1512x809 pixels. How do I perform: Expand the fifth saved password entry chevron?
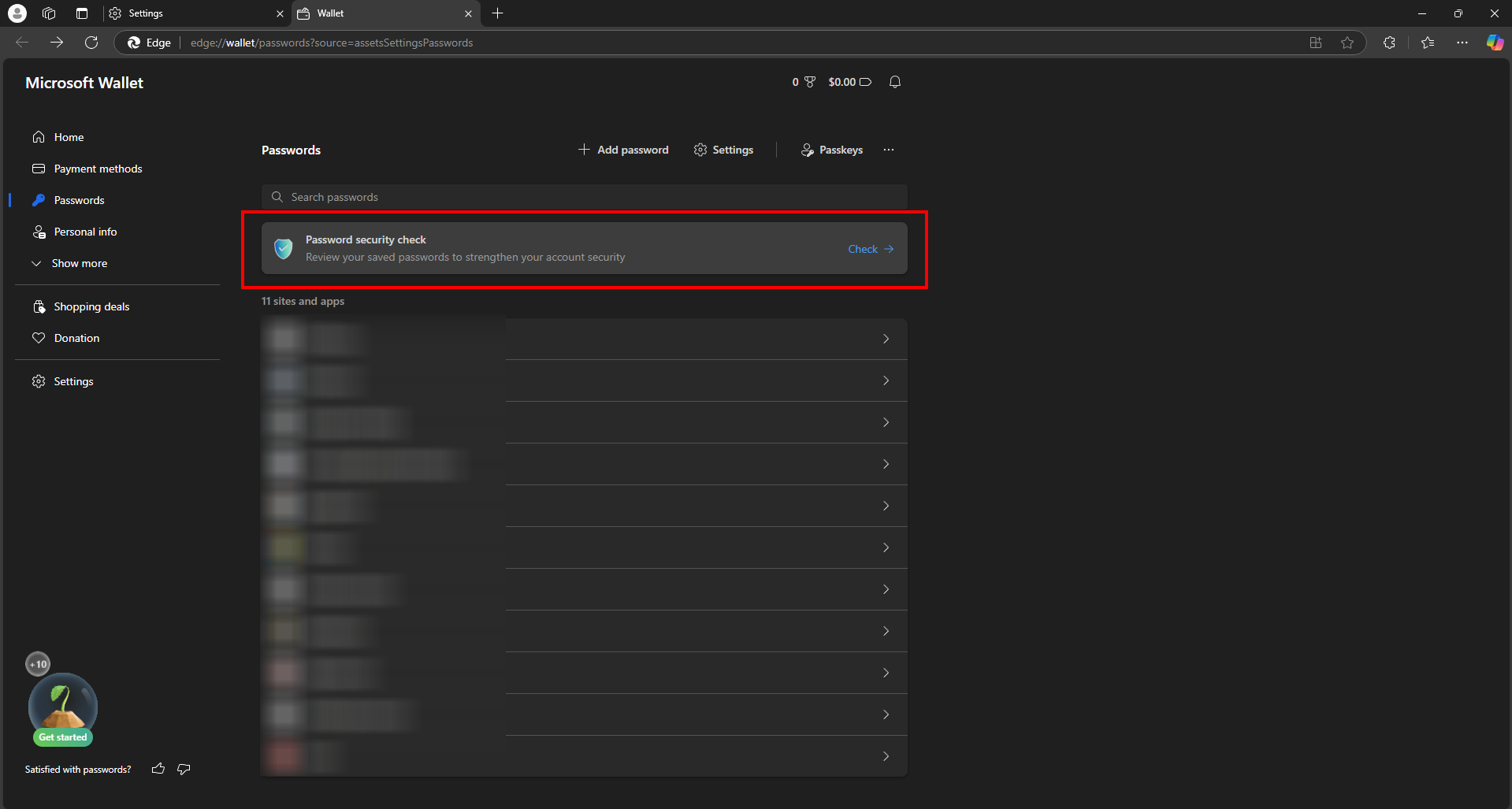[886, 506]
